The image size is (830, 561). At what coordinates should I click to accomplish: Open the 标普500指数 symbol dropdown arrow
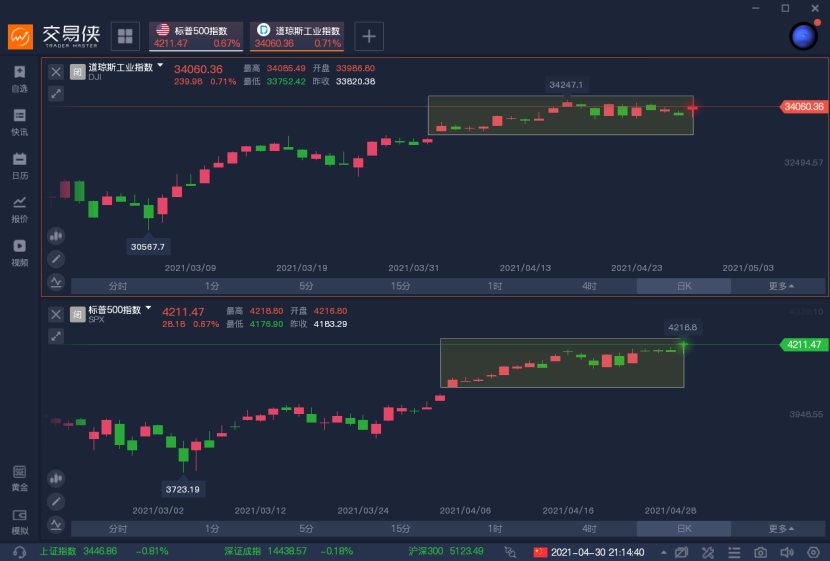[x=148, y=307]
